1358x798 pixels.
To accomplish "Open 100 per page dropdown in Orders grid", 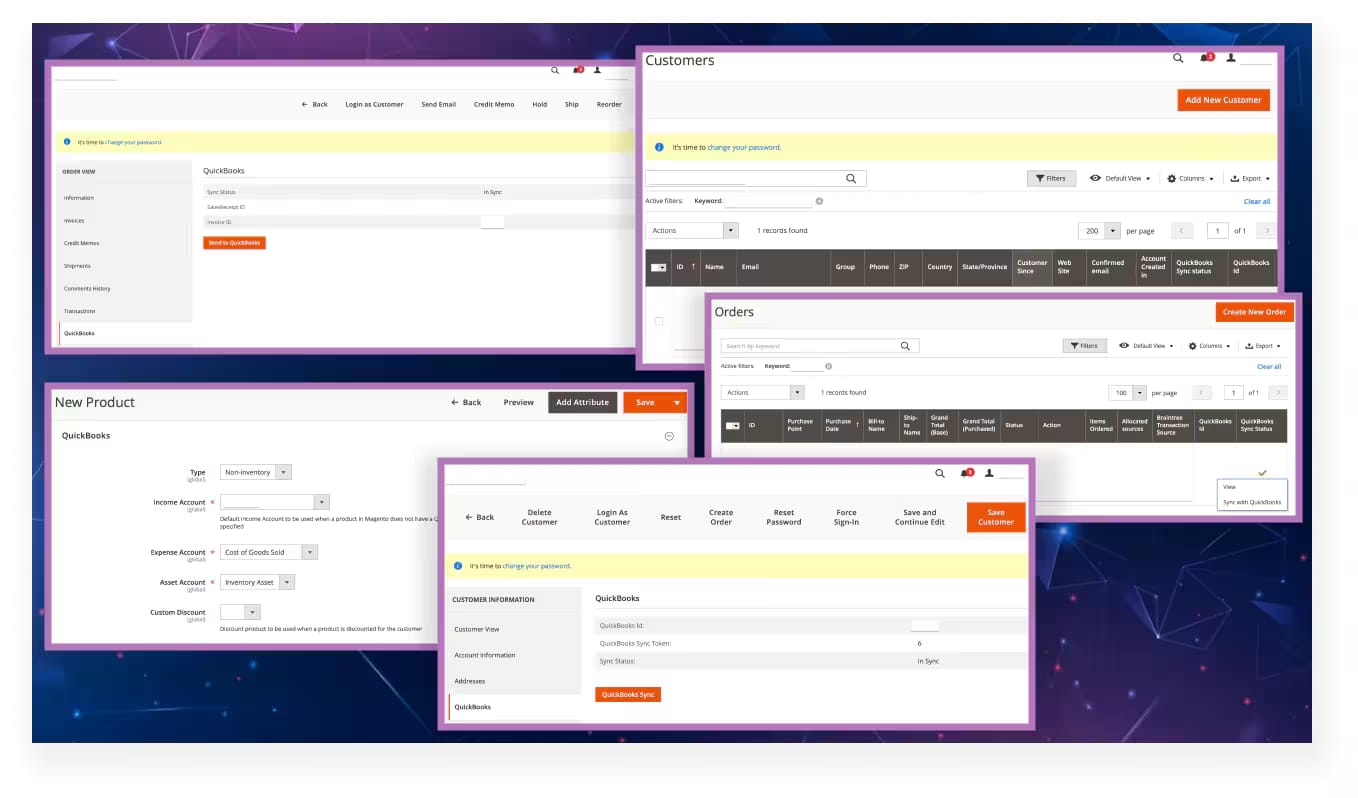I will [x=1128, y=393].
